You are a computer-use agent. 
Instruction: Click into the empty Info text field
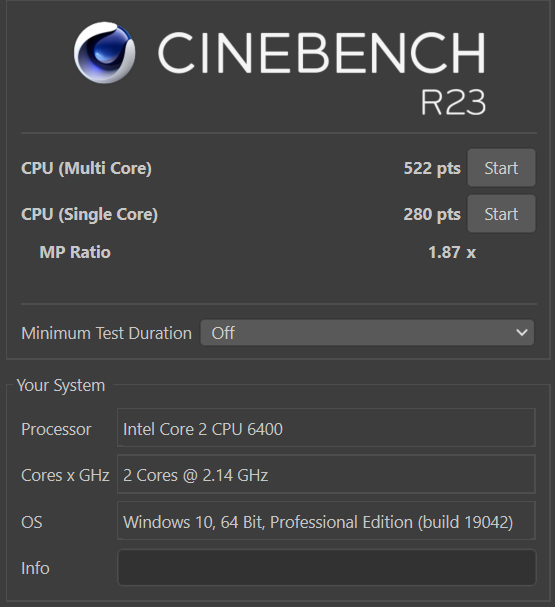coord(327,567)
